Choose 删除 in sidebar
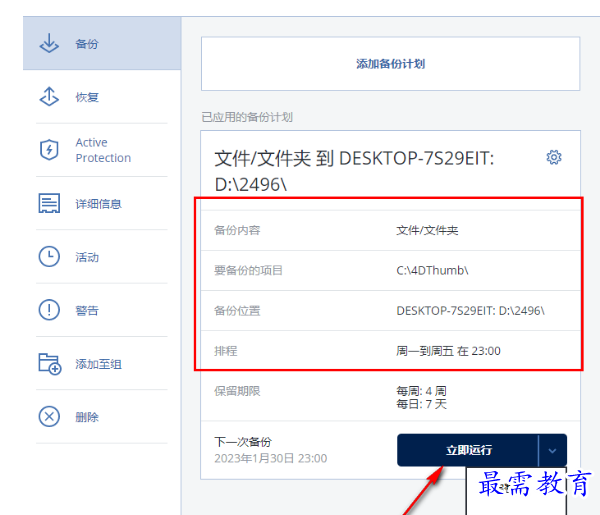Screen dimensions: 600x515 [x=102, y=417]
